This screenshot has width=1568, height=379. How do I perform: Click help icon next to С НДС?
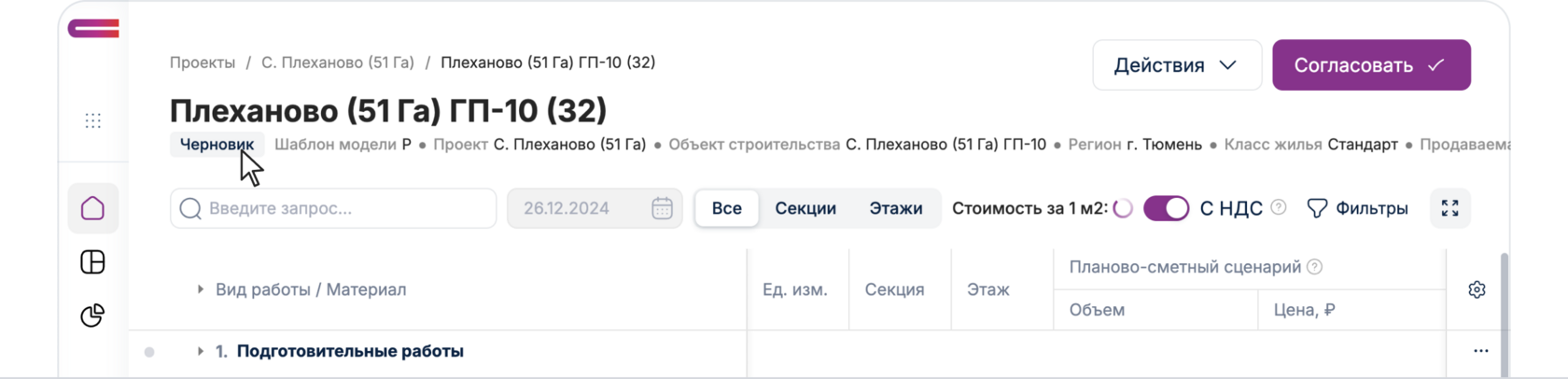click(1279, 207)
